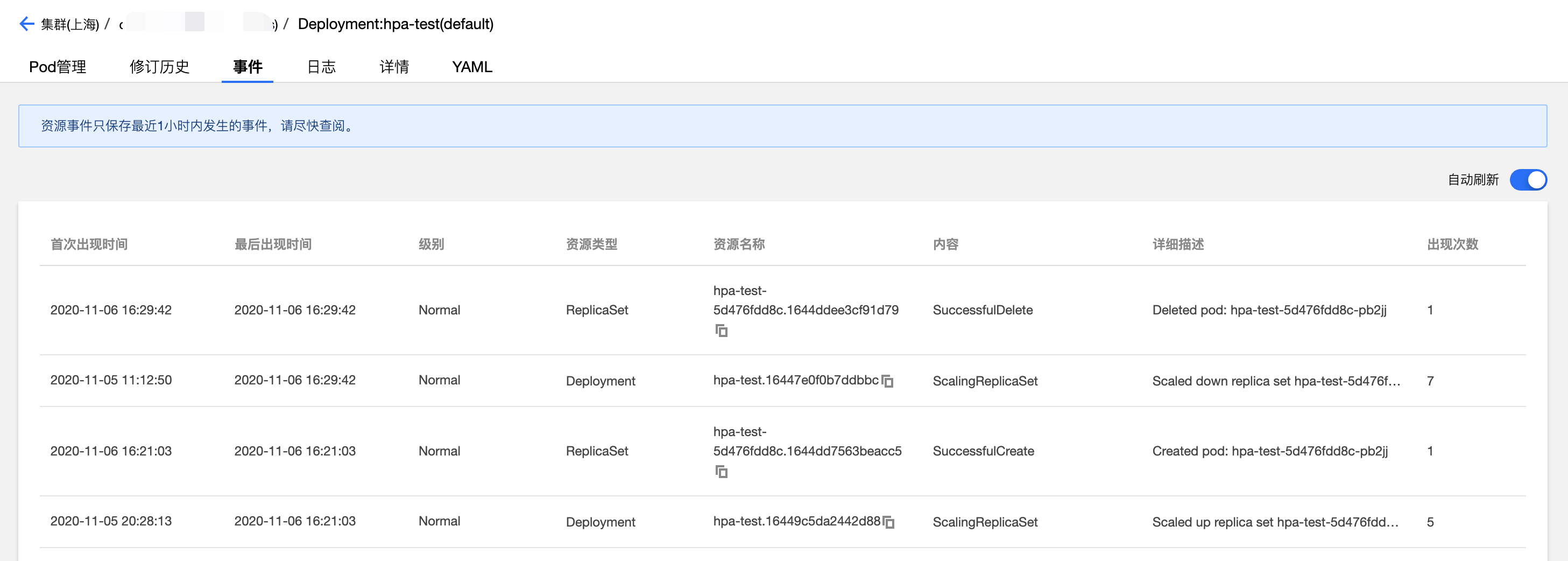The image size is (1568, 561).
Task: Copy resource name hpa-test.16447e0f0b7ddbbc
Action: (887, 381)
